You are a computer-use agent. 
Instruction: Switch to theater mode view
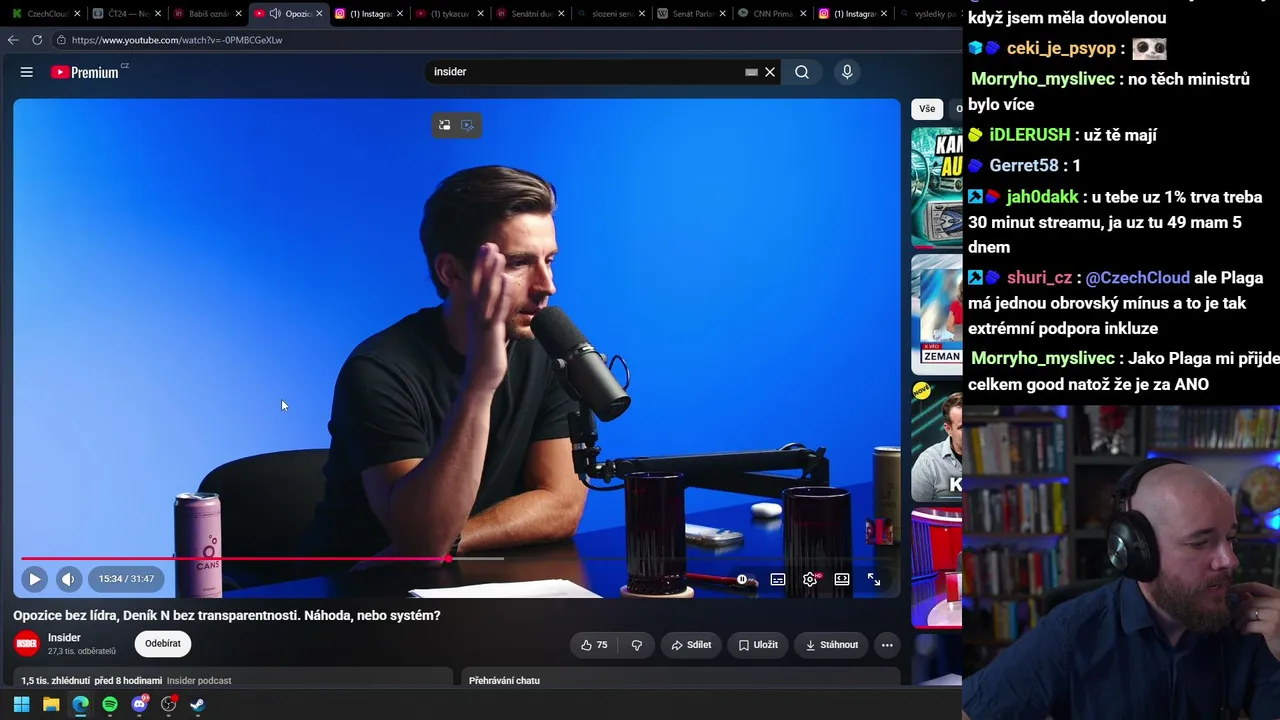(x=842, y=579)
